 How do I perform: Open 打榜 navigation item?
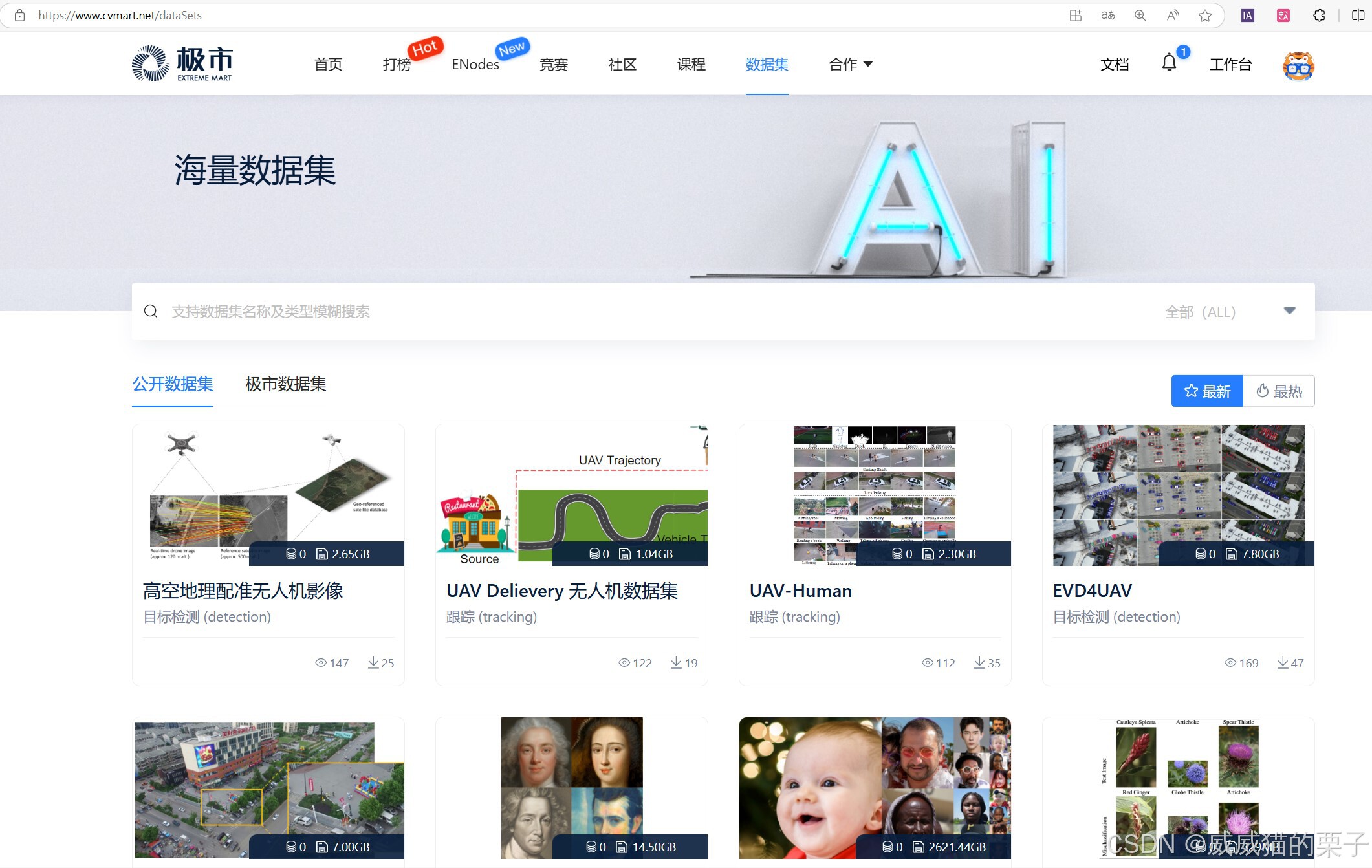(x=397, y=64)
